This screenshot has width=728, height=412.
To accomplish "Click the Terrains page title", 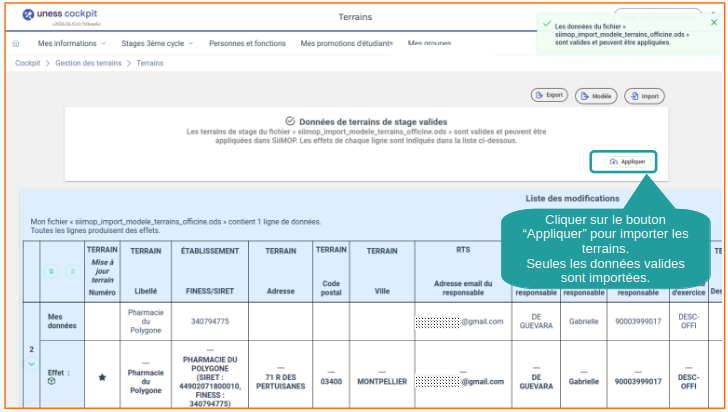I will point(355,17).
